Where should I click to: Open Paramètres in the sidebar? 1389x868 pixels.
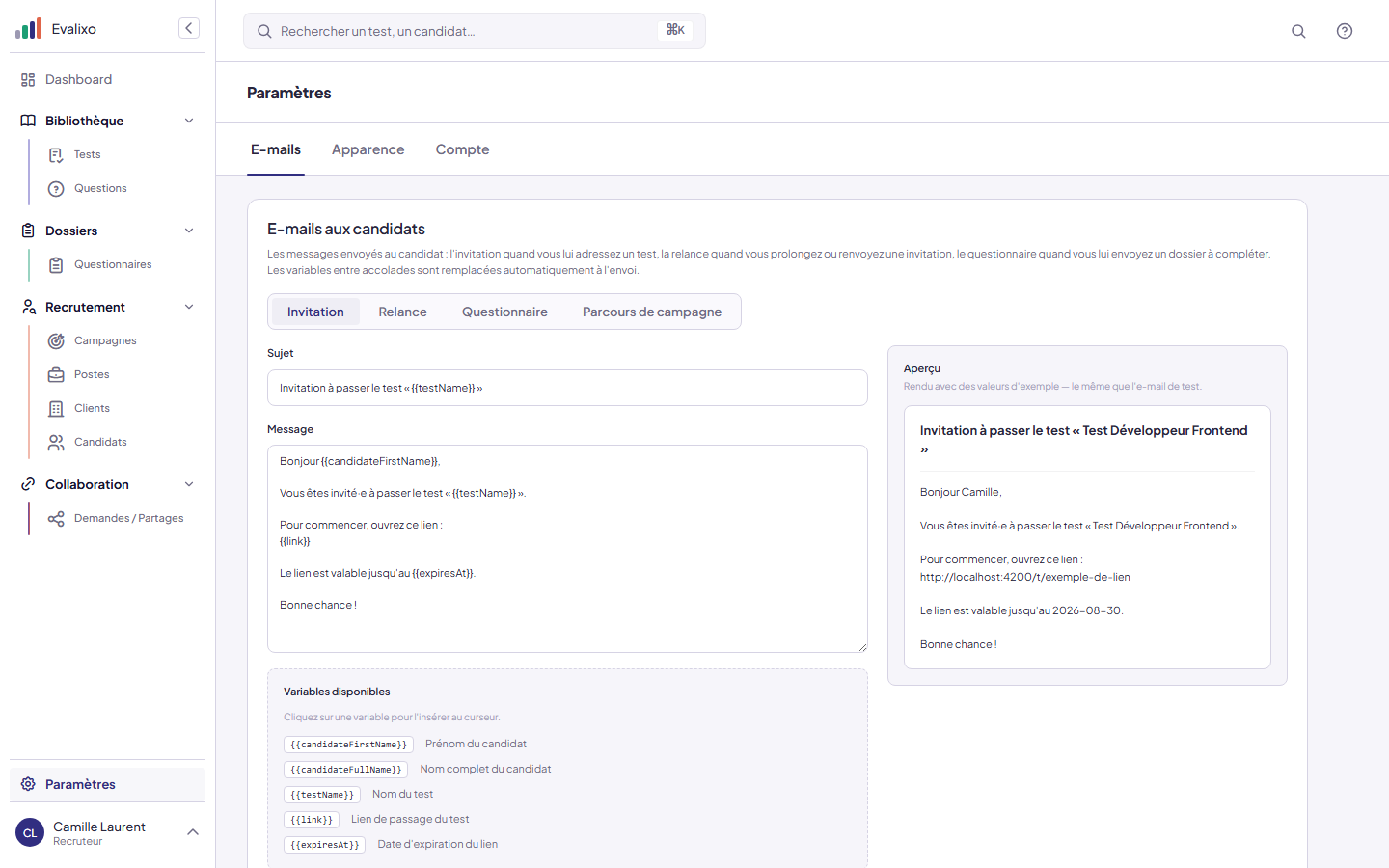pos(107,784)
